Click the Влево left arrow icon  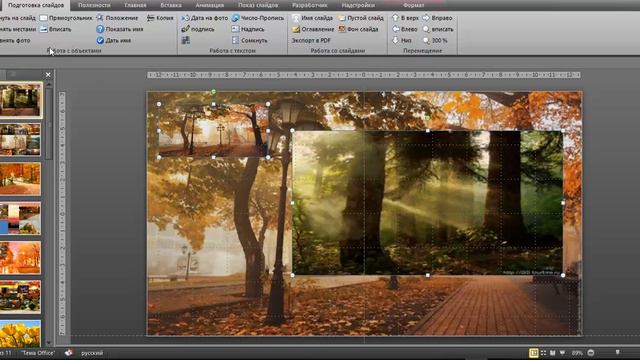(x=395, y=29)
